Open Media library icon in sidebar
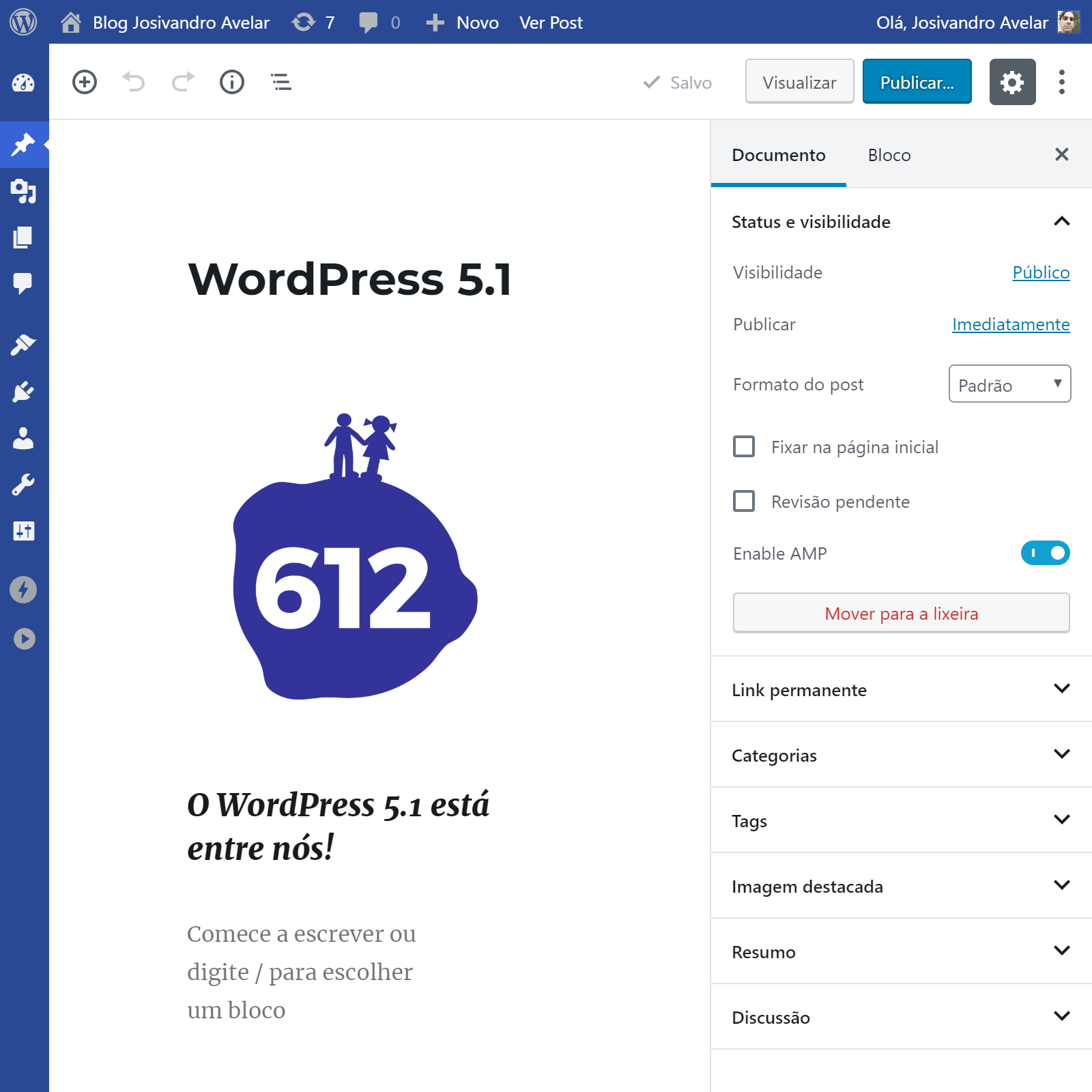The height and width of the screenshot is (1092, 1092). pyautogui.click(x=23, y=191)
